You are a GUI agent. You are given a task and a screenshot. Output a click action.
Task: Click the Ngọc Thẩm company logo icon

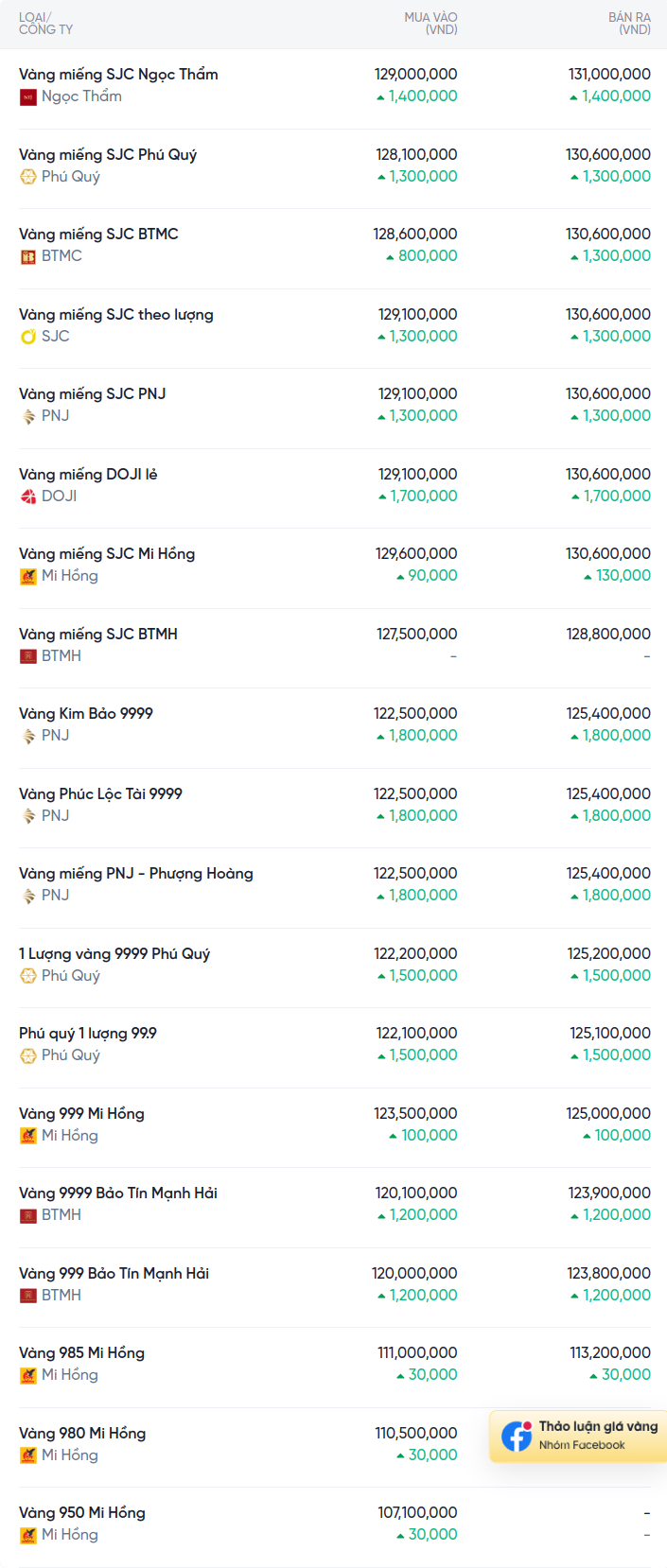pyautogui.click(x=28, y=96)
